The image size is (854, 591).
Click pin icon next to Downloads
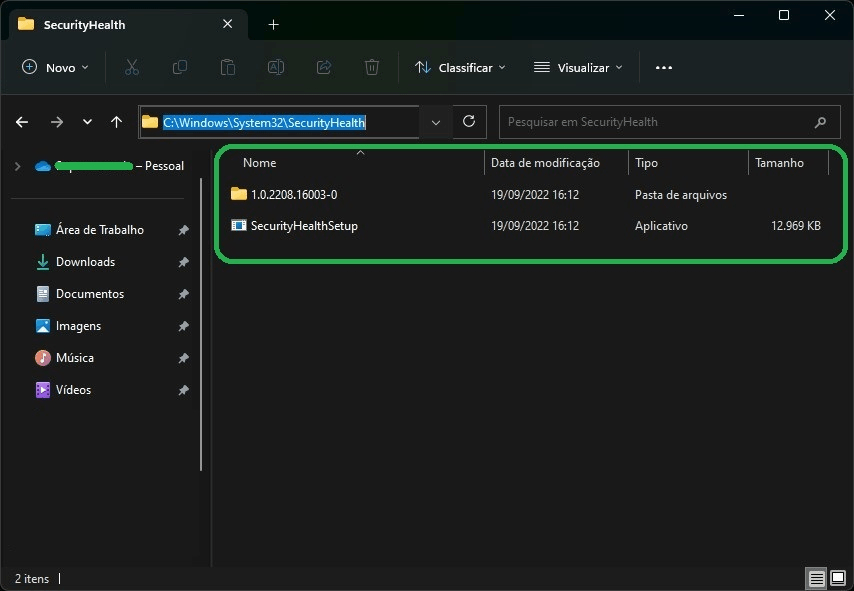click(184, 262)
